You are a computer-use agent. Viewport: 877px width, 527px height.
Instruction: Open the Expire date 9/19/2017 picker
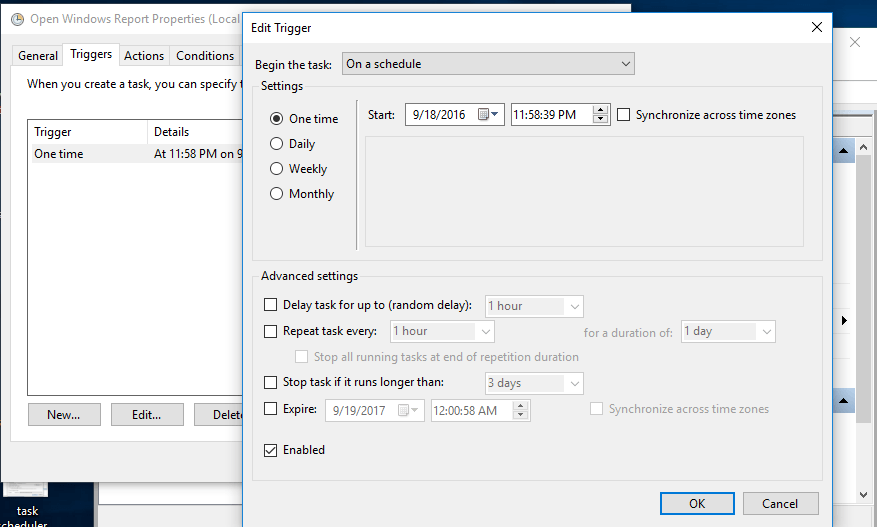coord(408,410)
